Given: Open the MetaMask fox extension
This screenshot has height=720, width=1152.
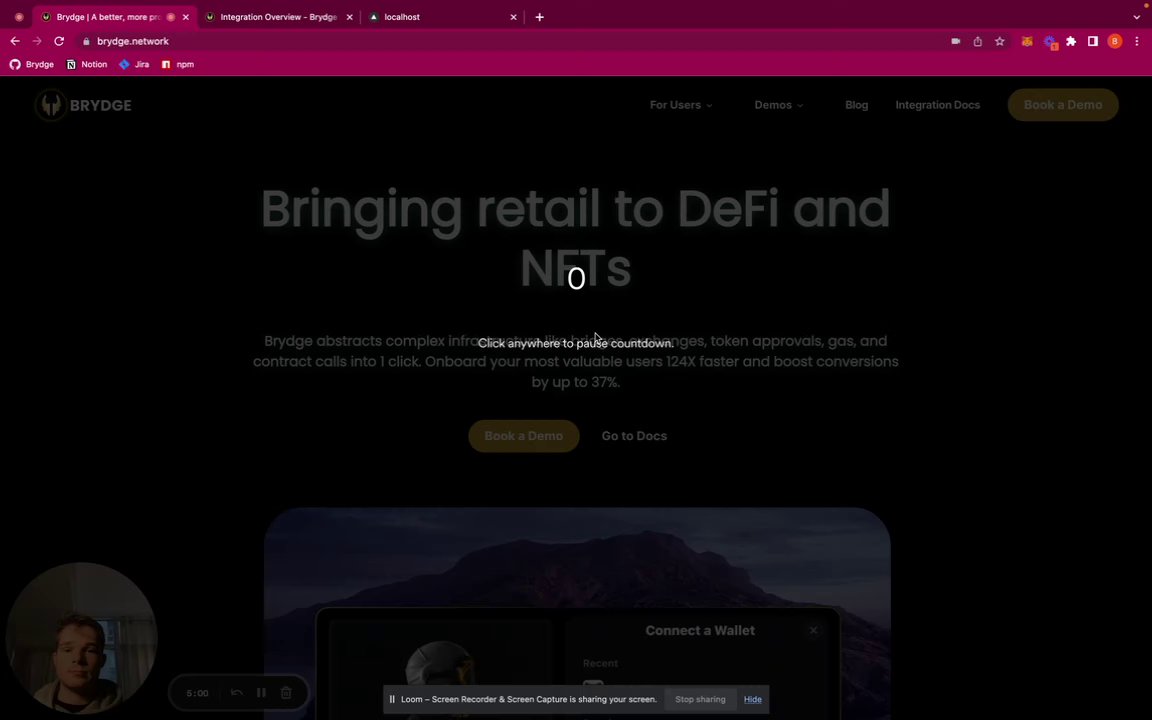Looking at the screenshot, I should coord(1027,41).
